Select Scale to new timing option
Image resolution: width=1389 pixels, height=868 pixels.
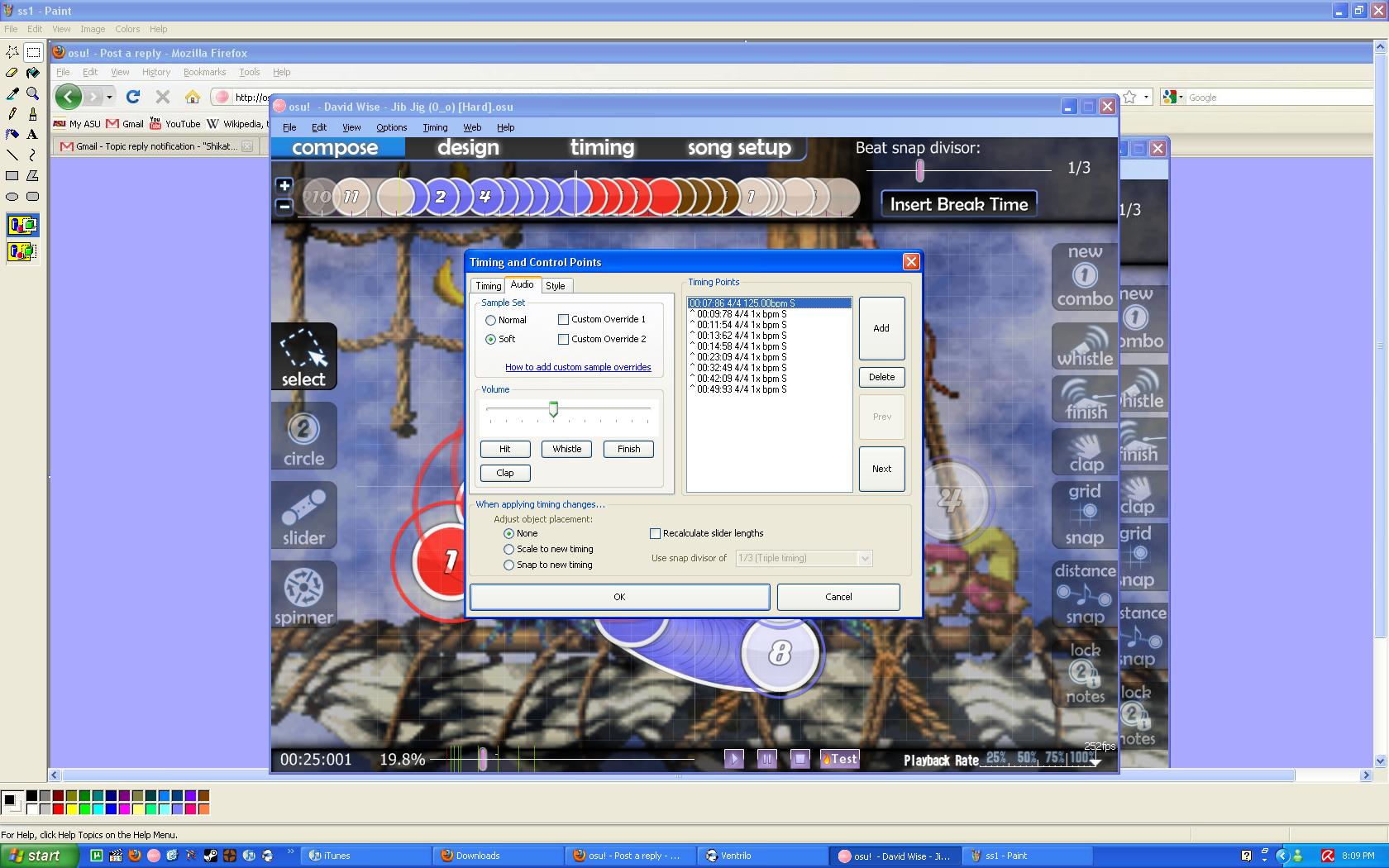click(508, 549)
